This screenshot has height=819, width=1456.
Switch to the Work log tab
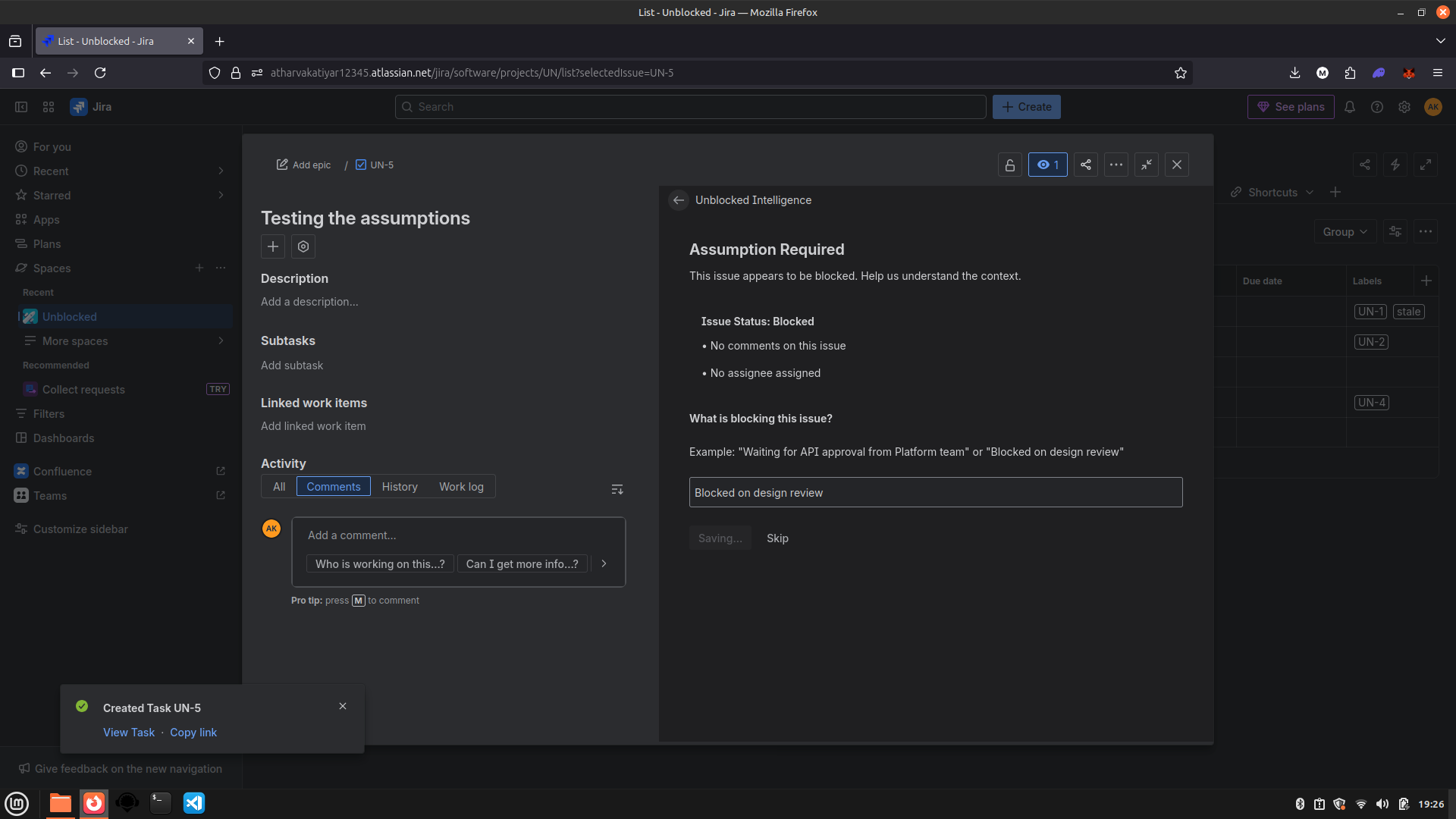pos(461,487)
